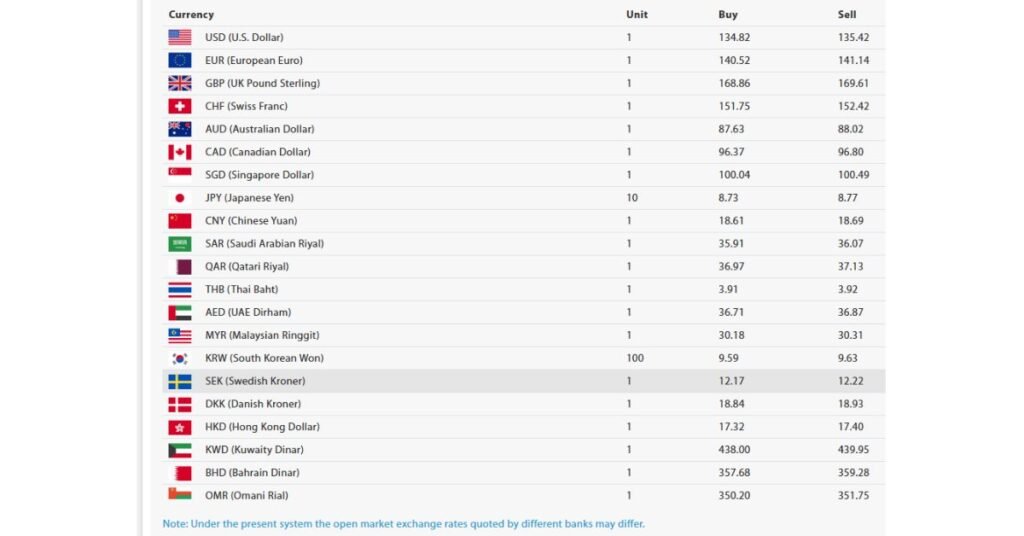1024x536 pixels.
Task: Click the Kuwaiti flag beside KWD
Action: (180, 450)
